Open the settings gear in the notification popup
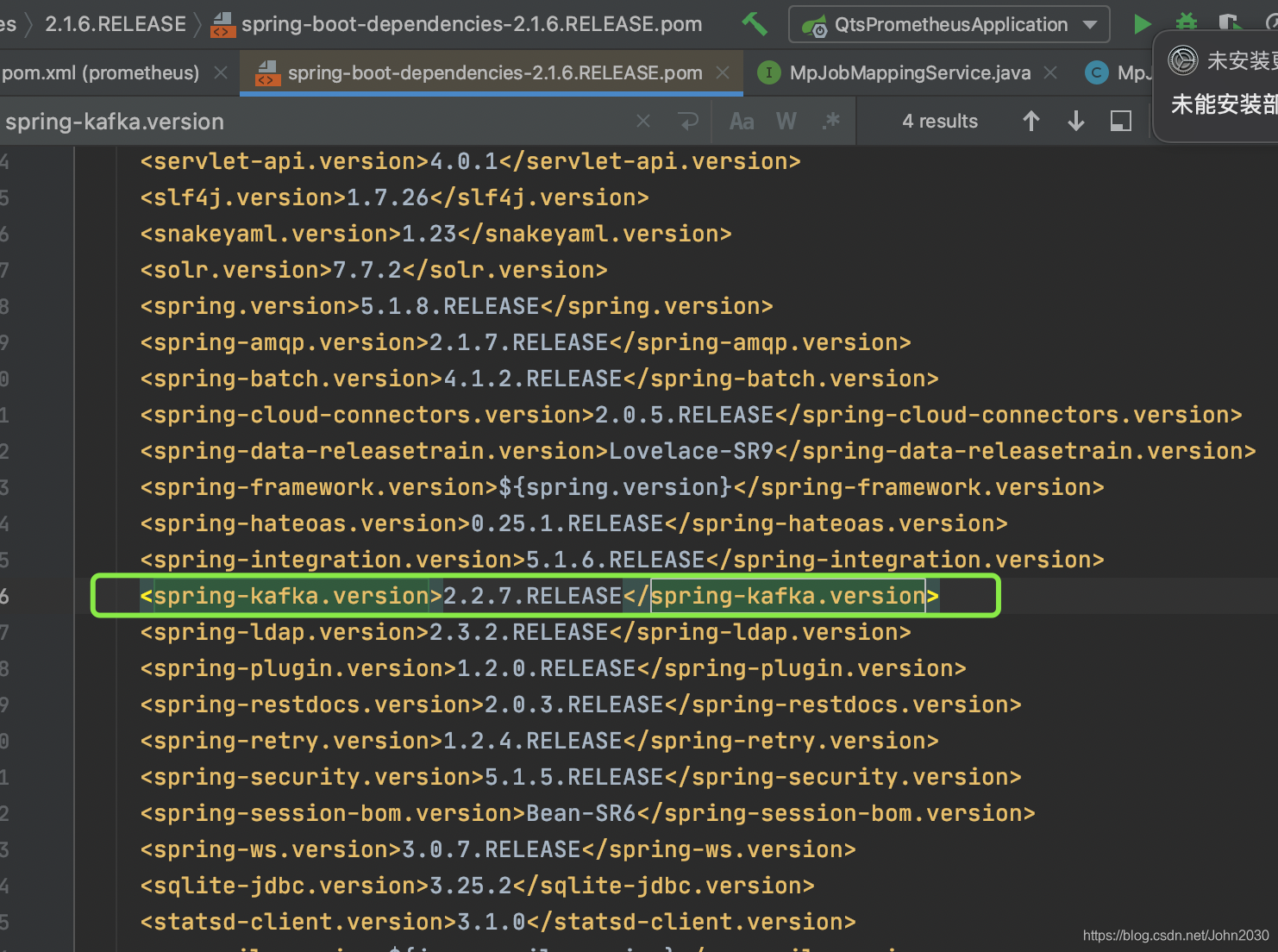The width and height of the screenshot is (1278, 952). click(1182, 60)
